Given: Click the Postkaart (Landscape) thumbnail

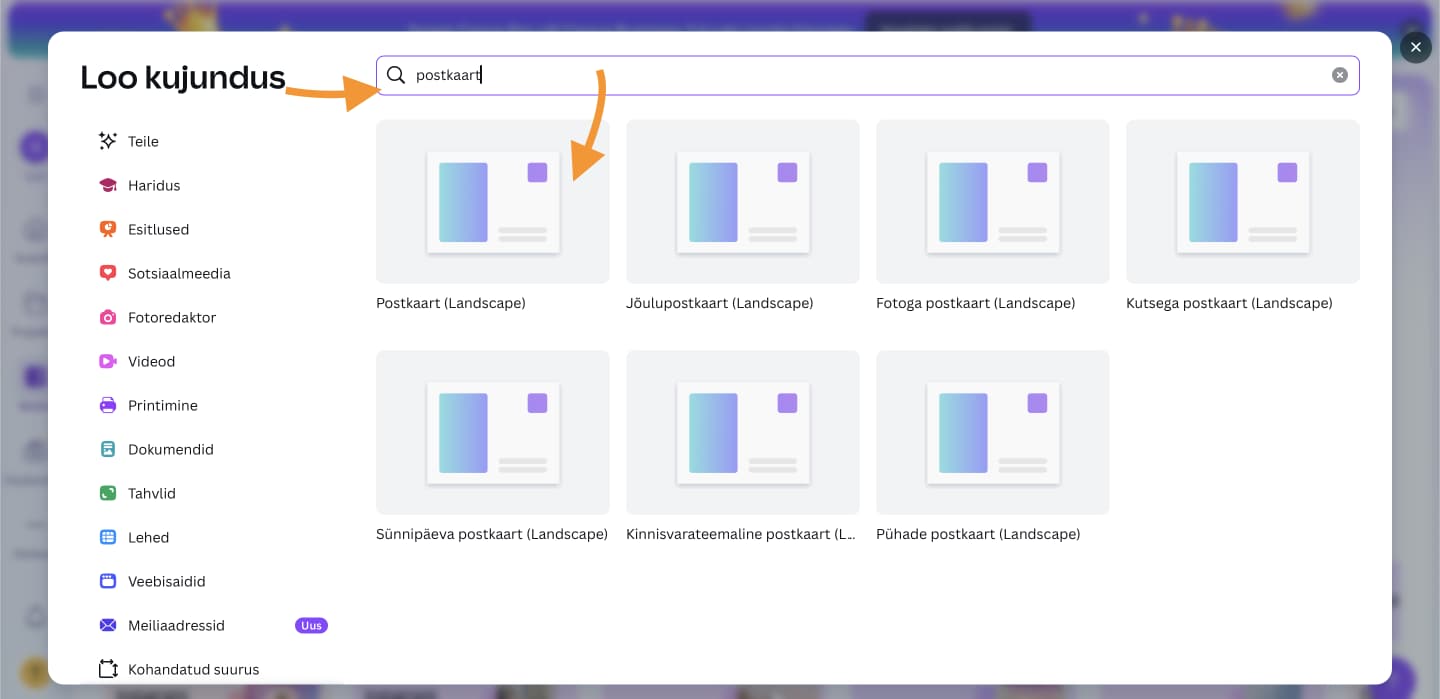Looking at the screenshot, I should point(492,202).
